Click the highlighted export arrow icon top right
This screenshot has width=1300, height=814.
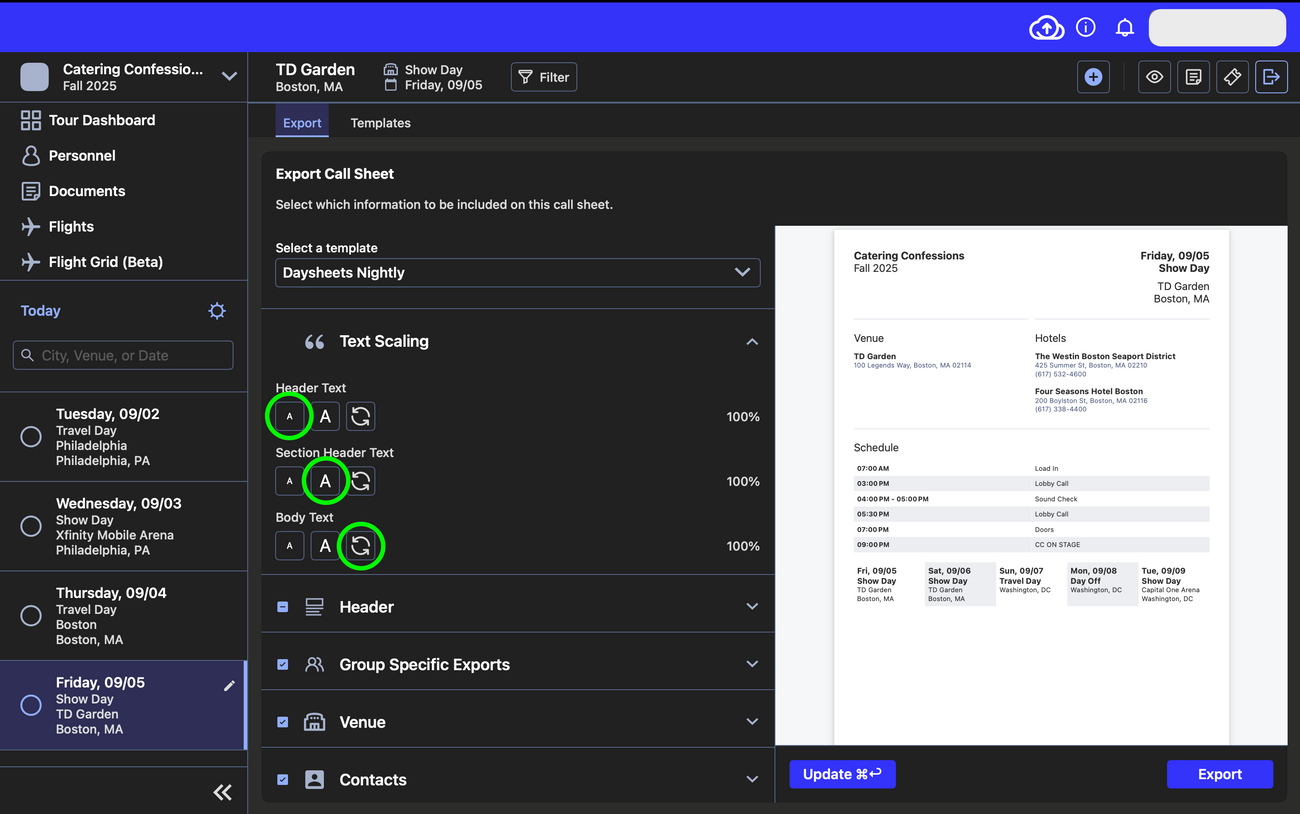(1272, 77)
